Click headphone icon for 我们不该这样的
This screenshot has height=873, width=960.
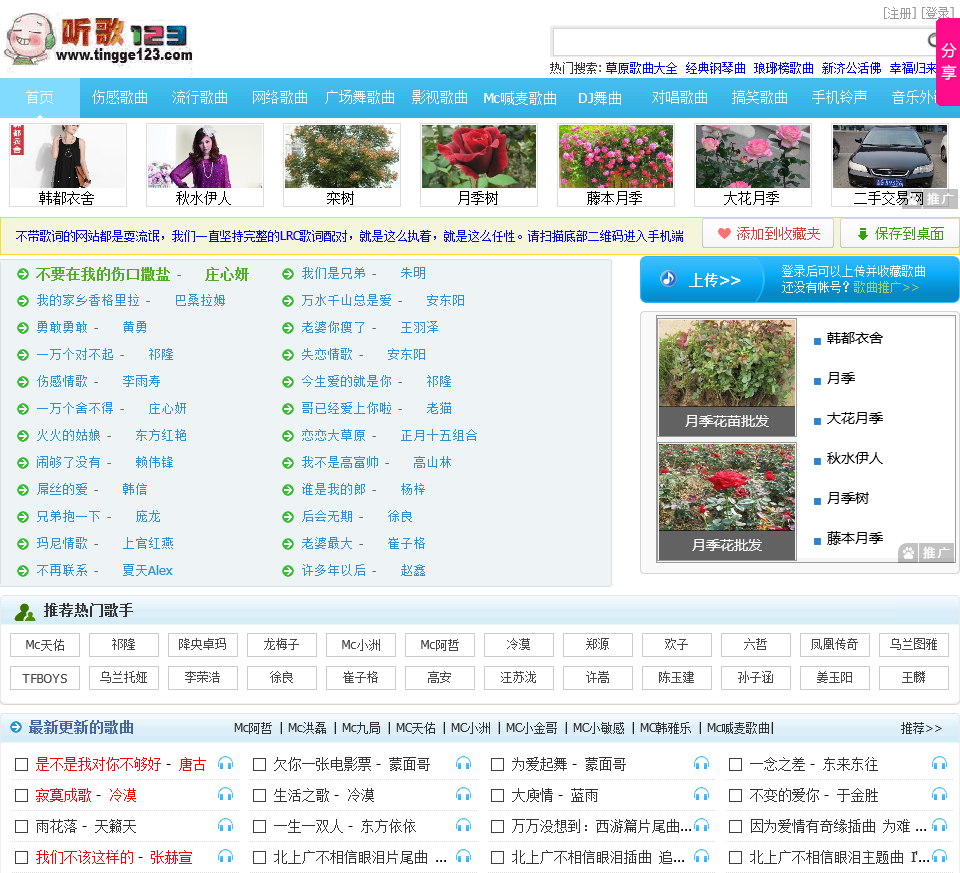click(225, 856)
